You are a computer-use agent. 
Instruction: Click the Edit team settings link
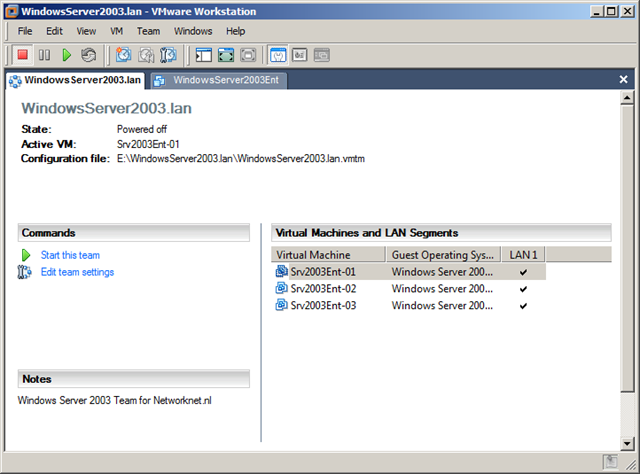click(77, 272)
